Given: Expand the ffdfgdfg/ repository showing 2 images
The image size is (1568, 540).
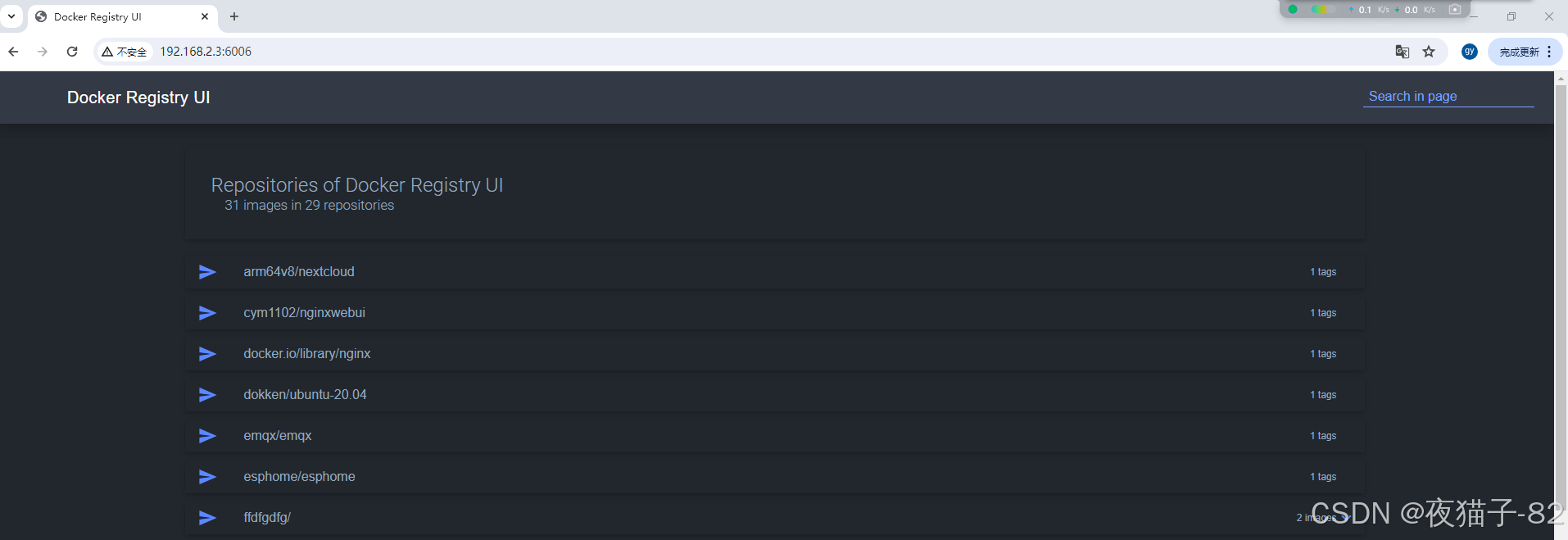Looking at the screenshot, I should (x=207, y=517).
